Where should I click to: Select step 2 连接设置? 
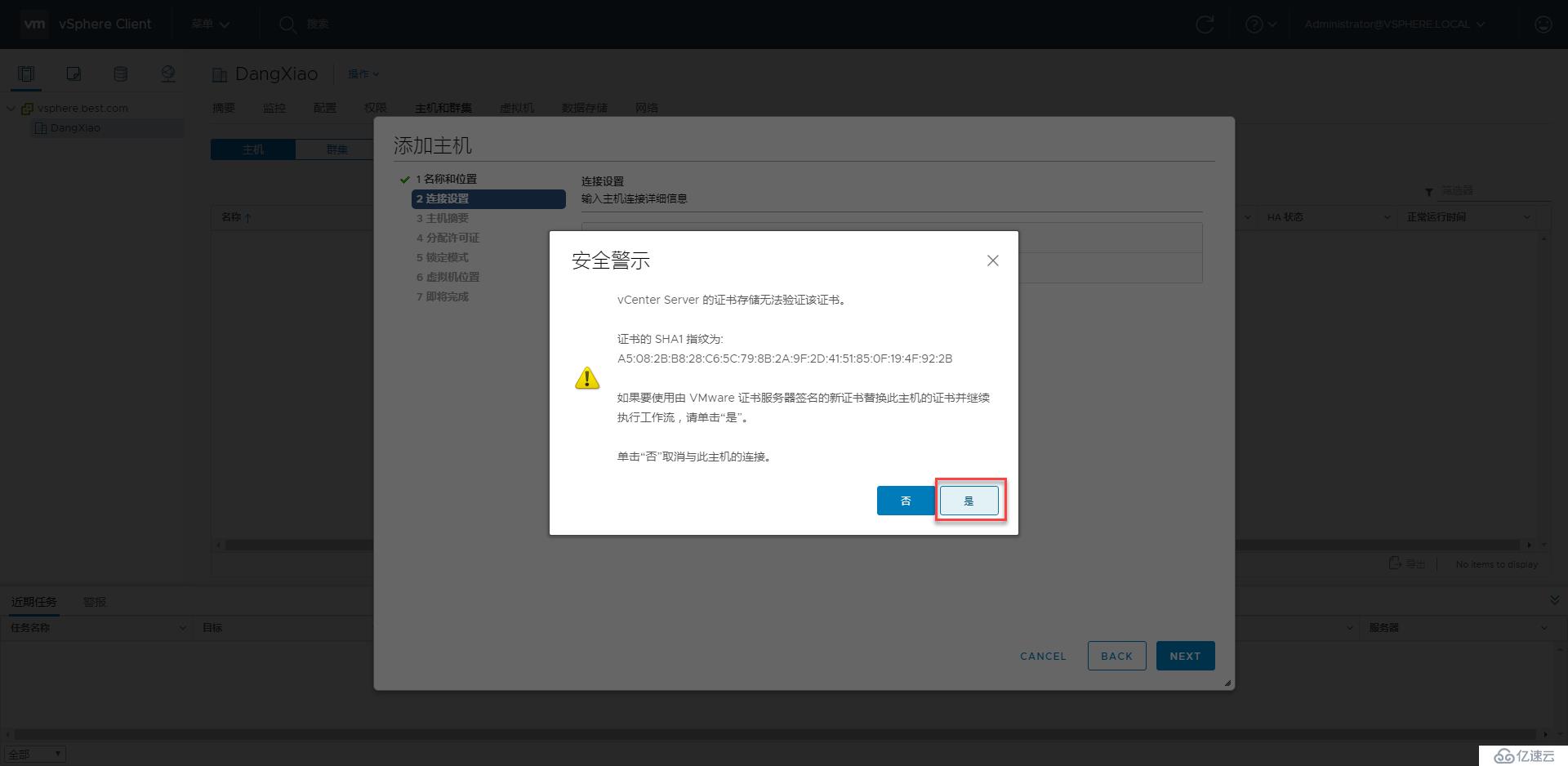click(x=488, y=198)
